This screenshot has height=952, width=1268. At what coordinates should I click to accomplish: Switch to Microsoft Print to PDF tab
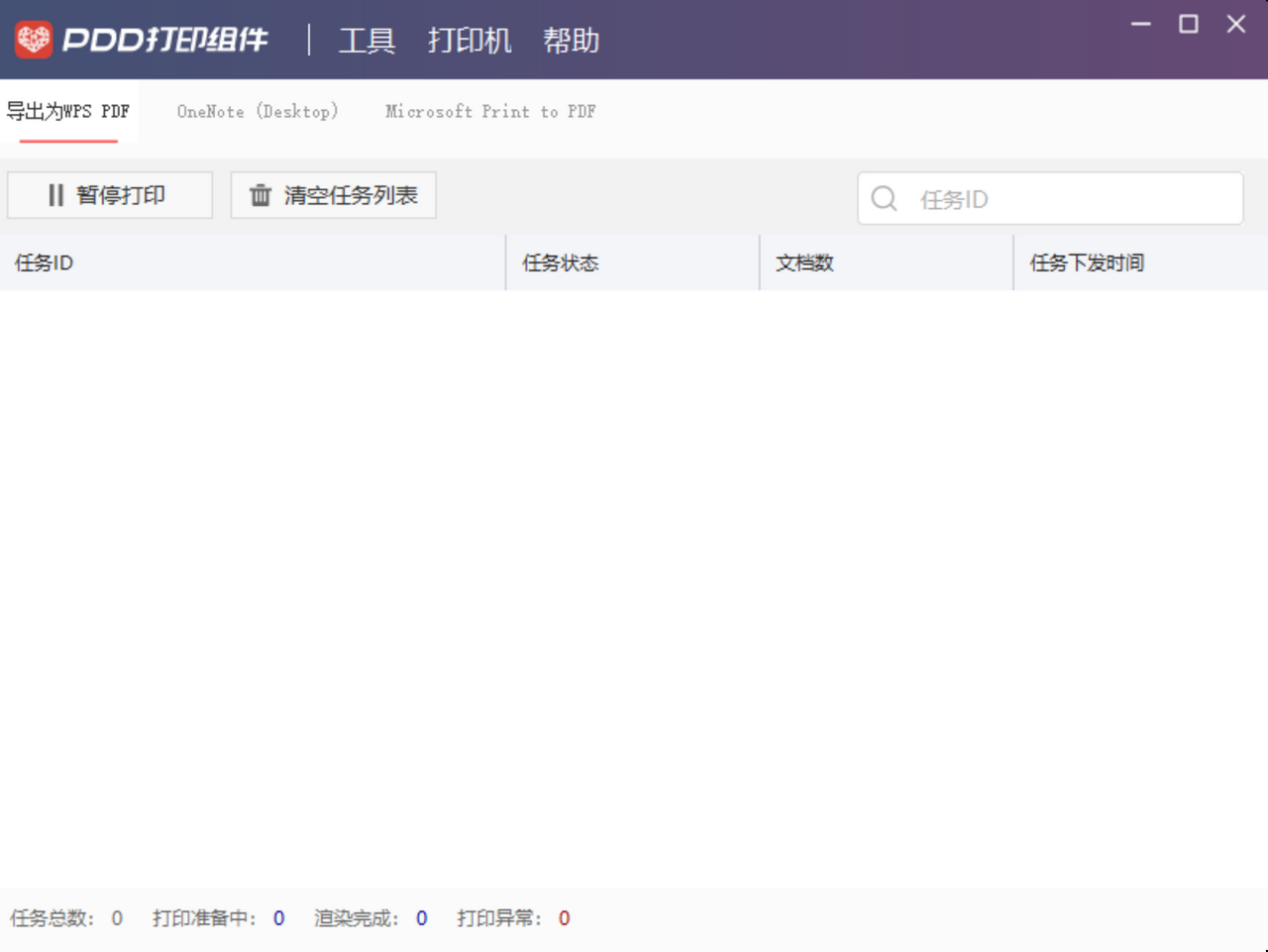pyautogui.click(x=490, y=111)
